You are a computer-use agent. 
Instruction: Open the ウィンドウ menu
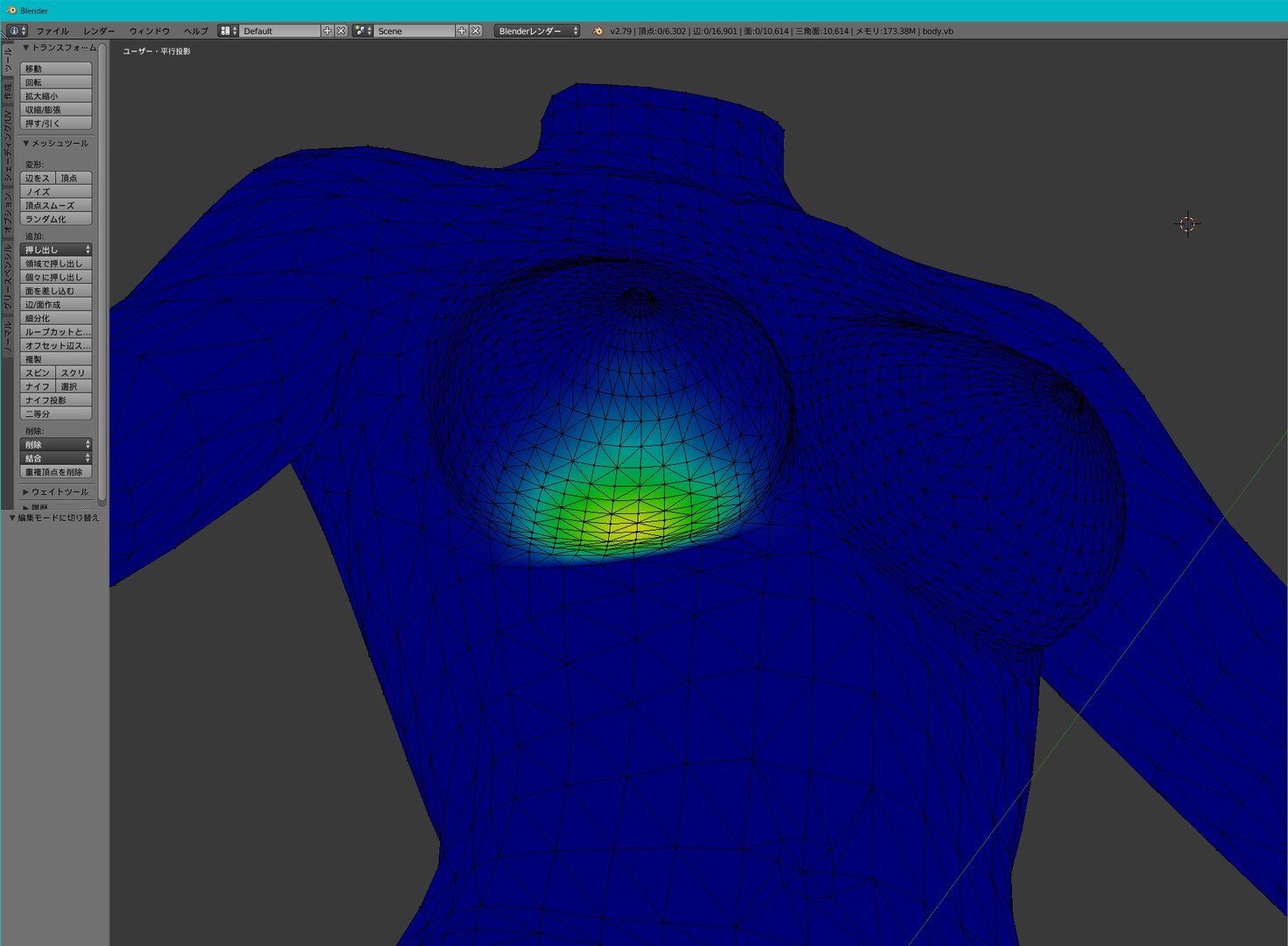click(x=149, y=31)
